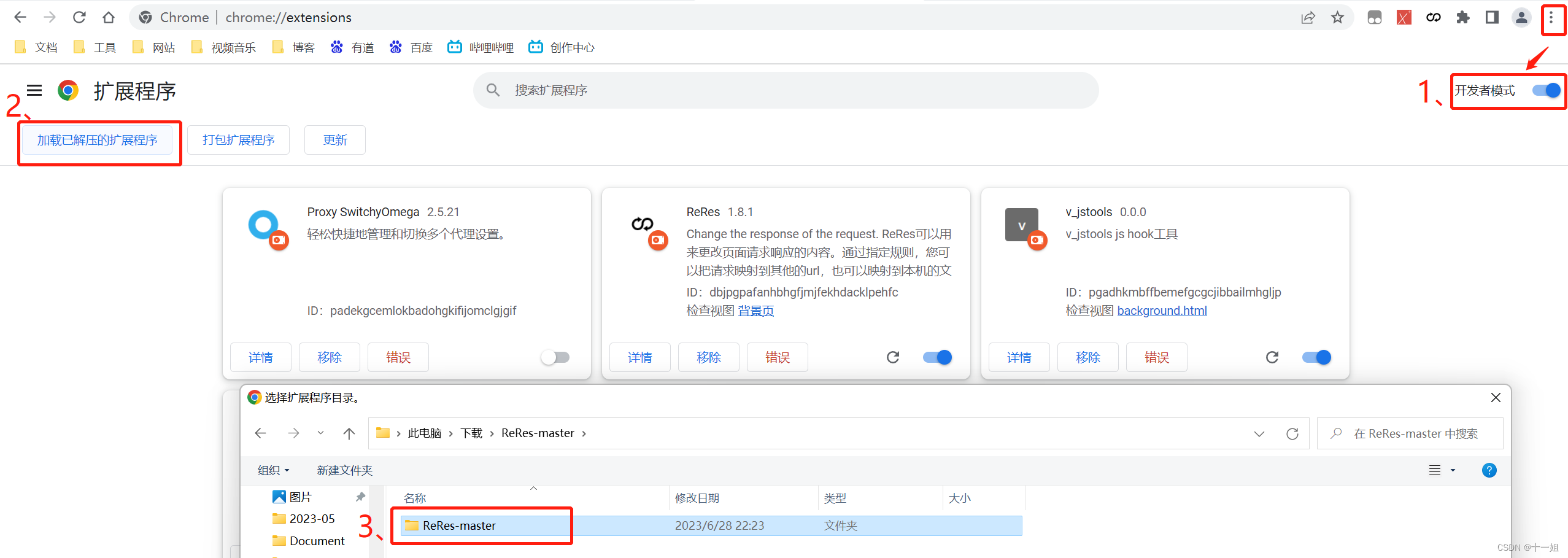
Task: Open the 百度 bookmark
Action: coord(411,47)
